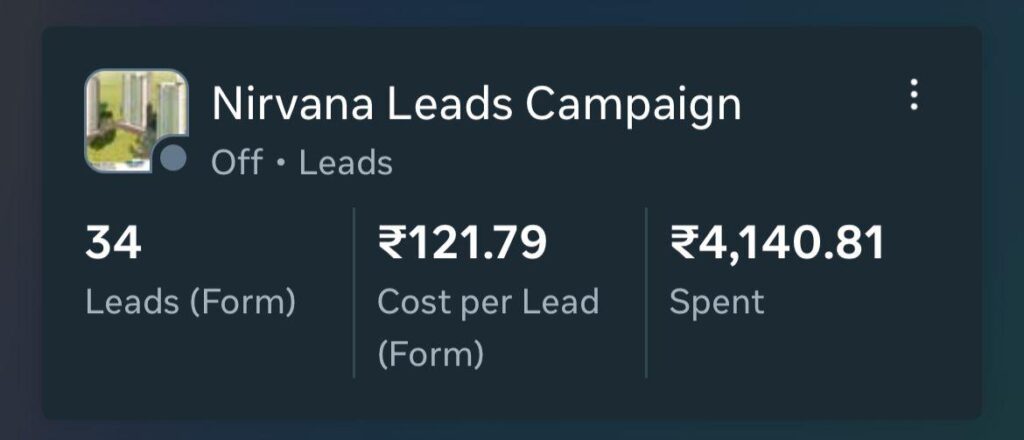Open the Nirvana Leads Campaign title

pyautogui.click(x=476, y=104)
